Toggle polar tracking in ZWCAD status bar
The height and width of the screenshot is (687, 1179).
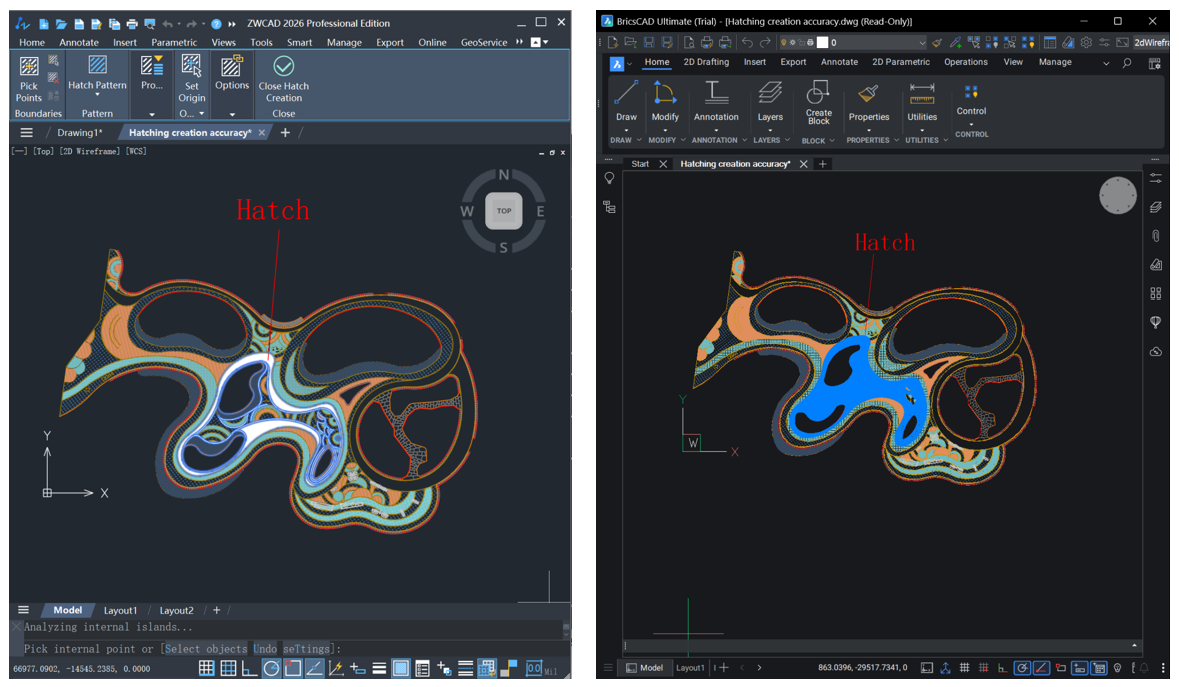pos(271,667)
